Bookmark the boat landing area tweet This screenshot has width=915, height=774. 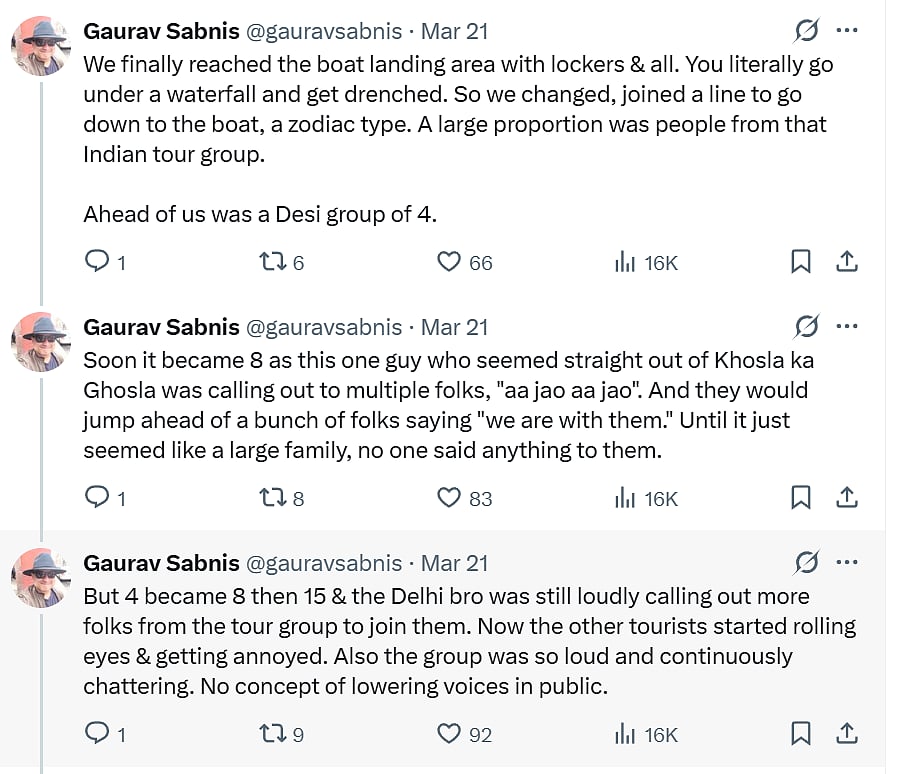pos(801,262)
